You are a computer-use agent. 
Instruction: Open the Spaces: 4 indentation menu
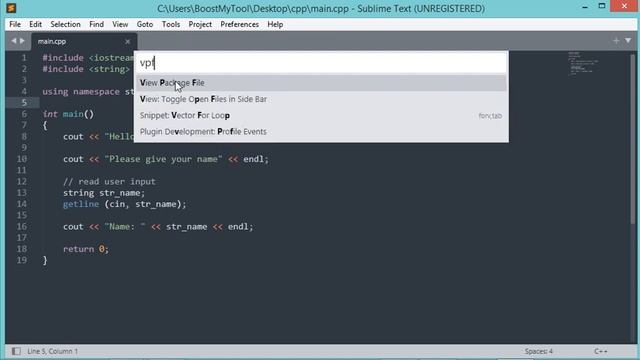[x=539, y=351]
